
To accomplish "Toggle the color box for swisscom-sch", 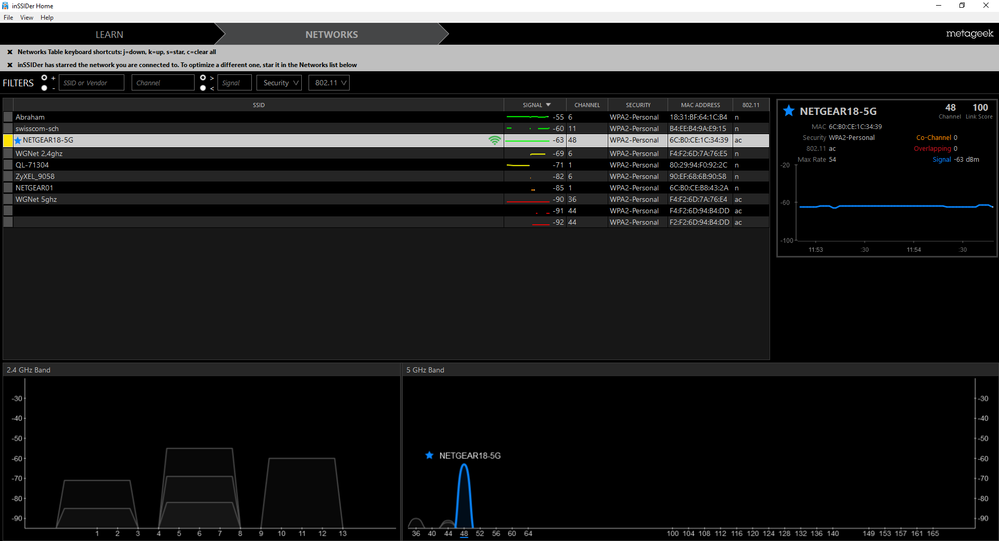I will point(8,129).
